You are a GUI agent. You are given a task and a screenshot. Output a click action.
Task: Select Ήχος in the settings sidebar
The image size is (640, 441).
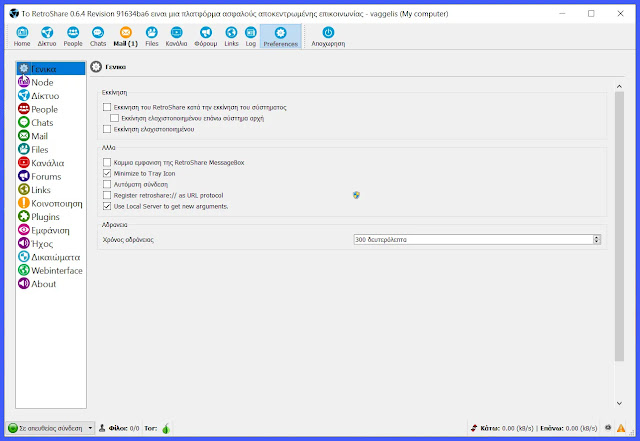click(51, 243)
